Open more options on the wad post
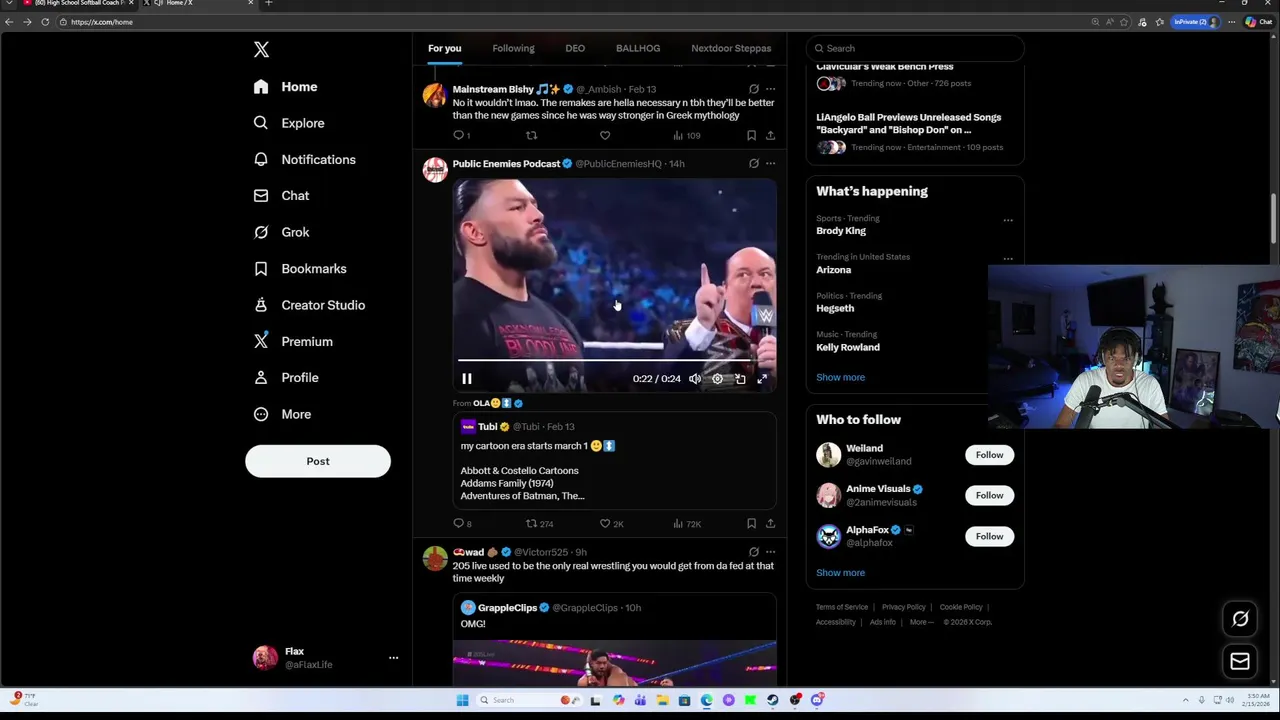This screenshot has width=1280, height=720. pos(770,552)
